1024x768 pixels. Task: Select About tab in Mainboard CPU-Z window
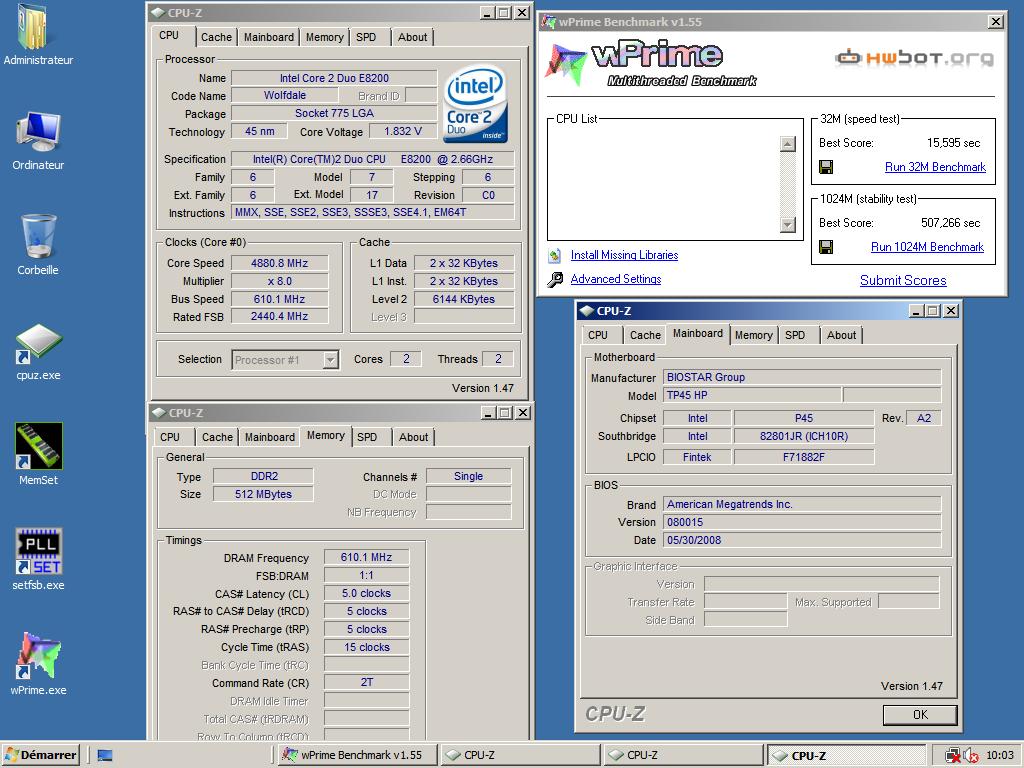[x=841, y=335]
